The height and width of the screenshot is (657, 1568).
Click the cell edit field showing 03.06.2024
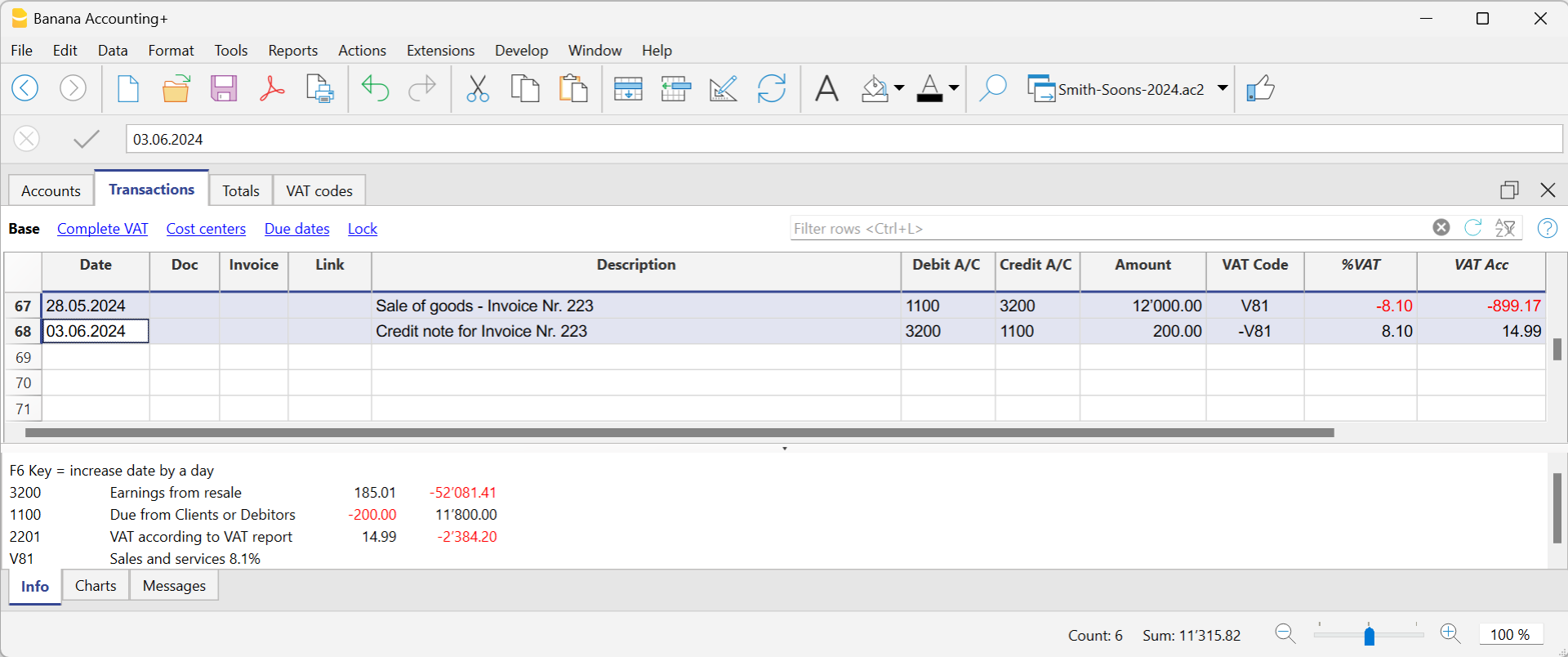point(844,139)
